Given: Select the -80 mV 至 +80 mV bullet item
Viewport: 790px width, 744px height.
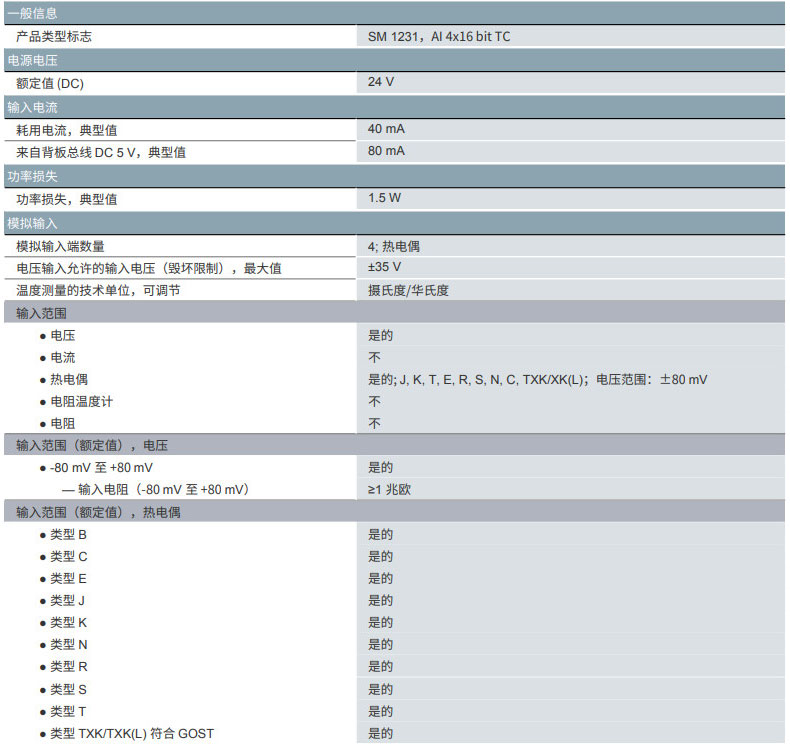Looking at the screenshot, I should 101,468.
